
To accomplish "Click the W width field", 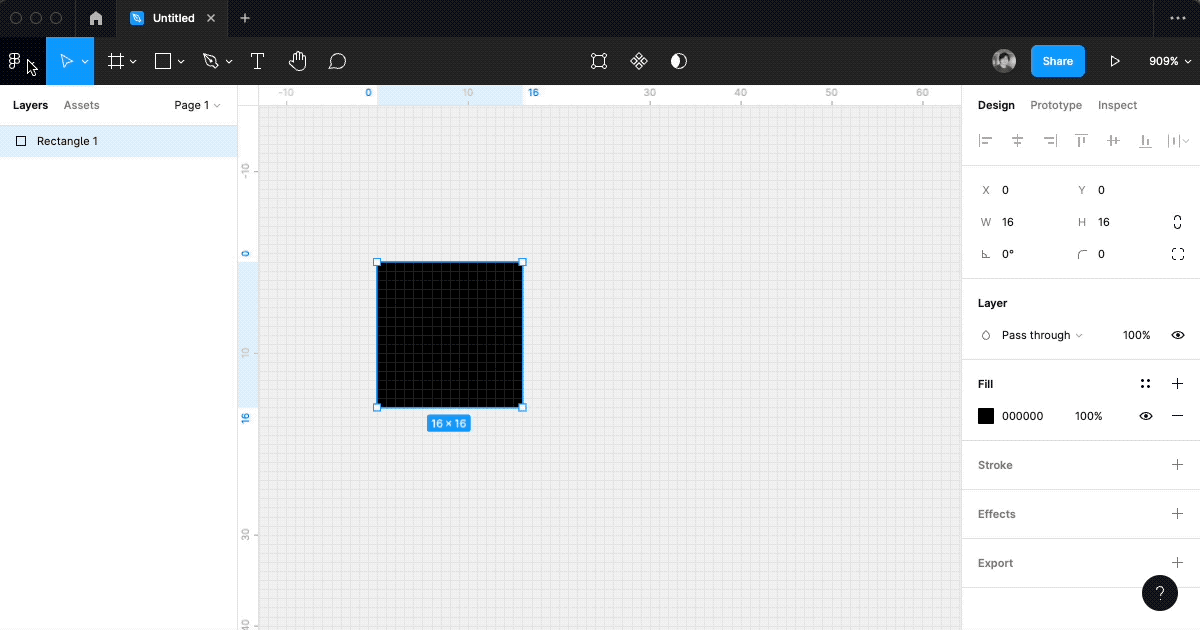I will coord(1019,222).
